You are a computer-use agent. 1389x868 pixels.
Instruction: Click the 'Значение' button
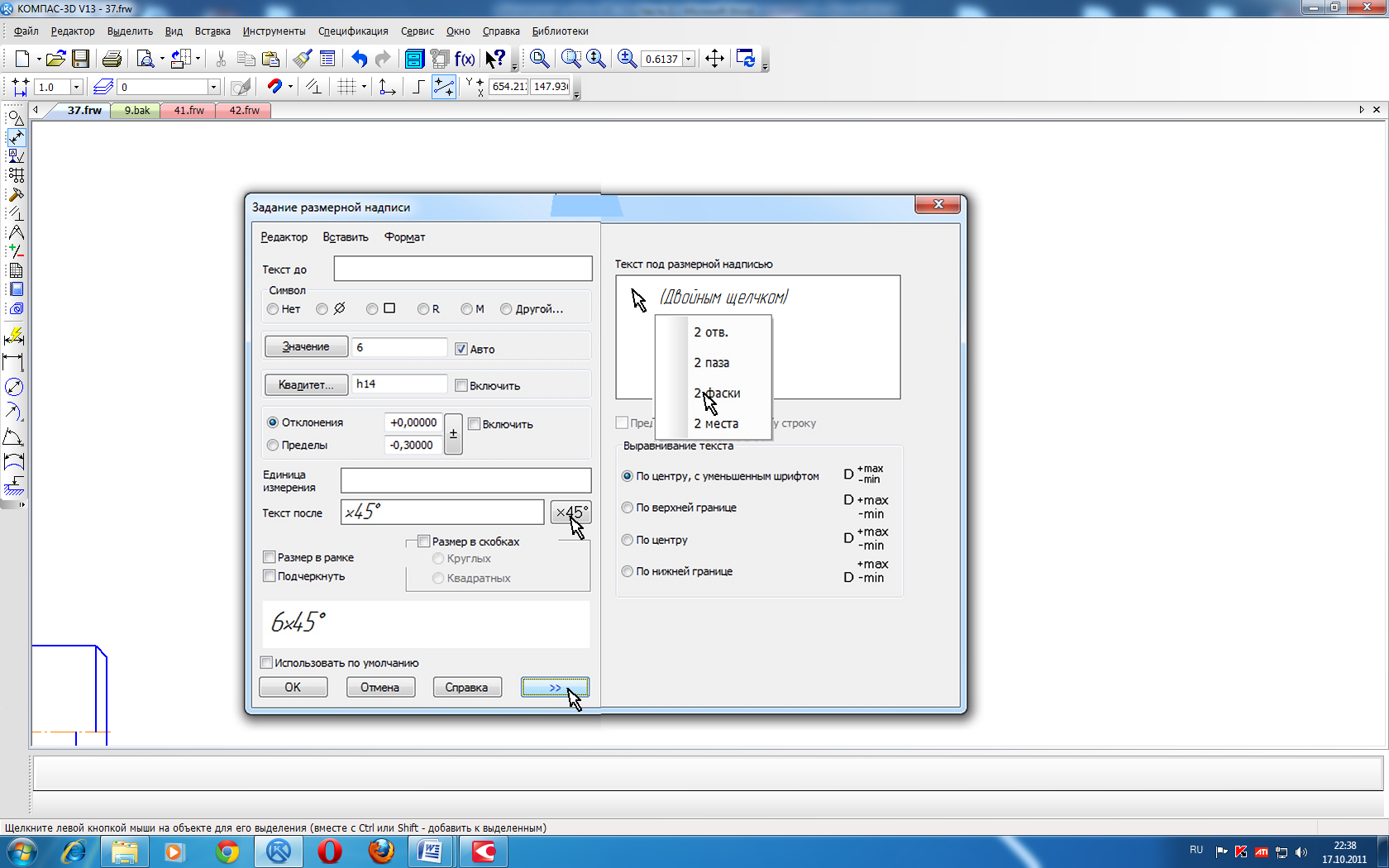[x=306, y=347]
